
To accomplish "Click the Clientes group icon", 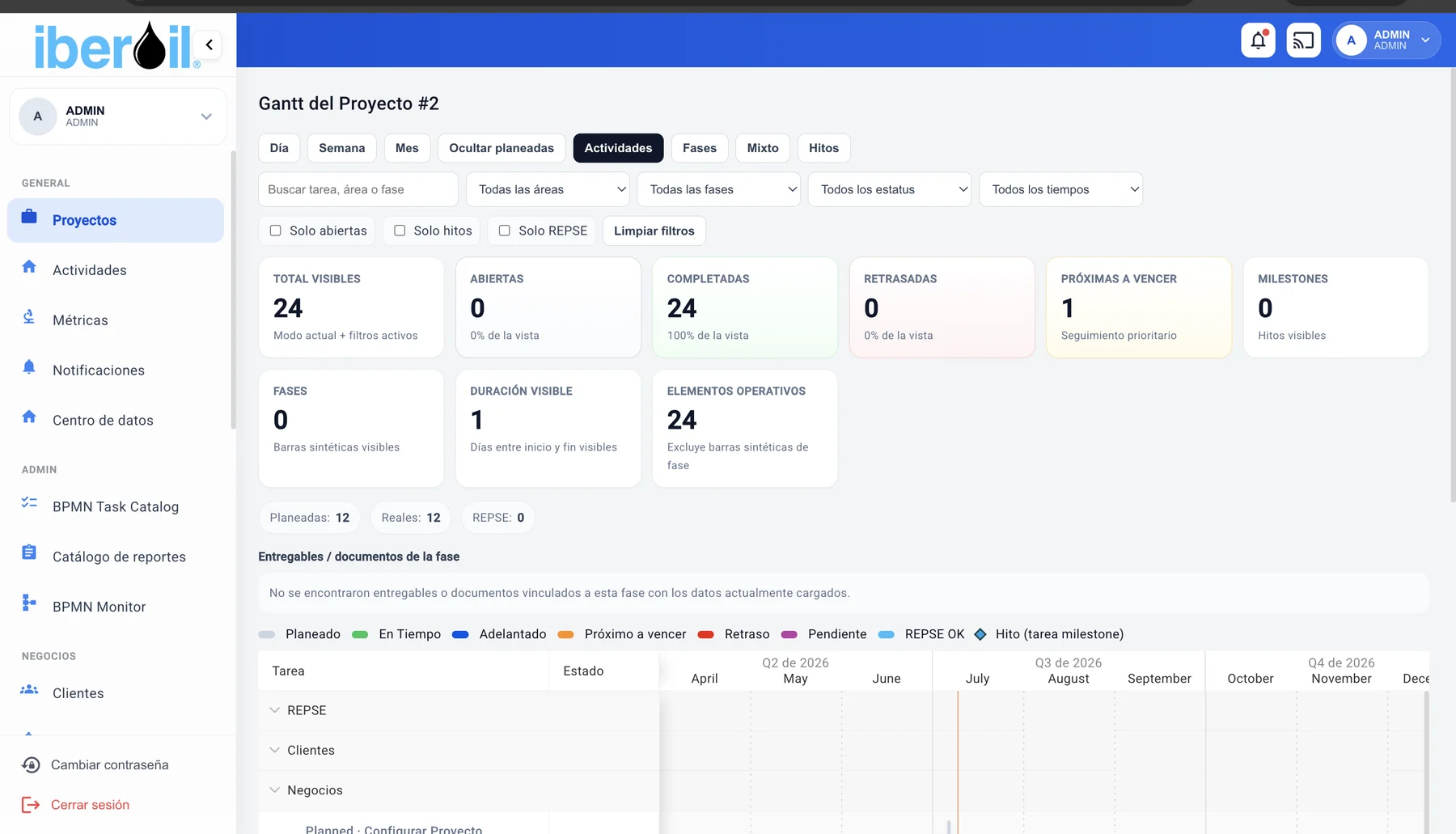I will pyautogui.click(x=29, y=689).
